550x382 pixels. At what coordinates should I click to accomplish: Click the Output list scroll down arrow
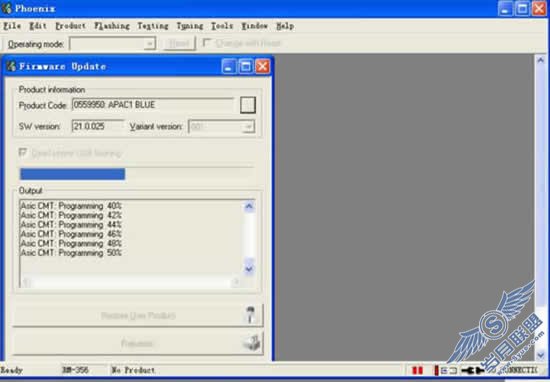249,269
